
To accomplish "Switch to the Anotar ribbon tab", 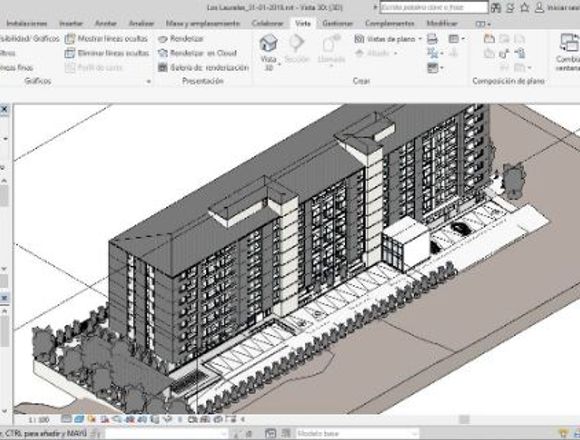I will tap(106, 24).
